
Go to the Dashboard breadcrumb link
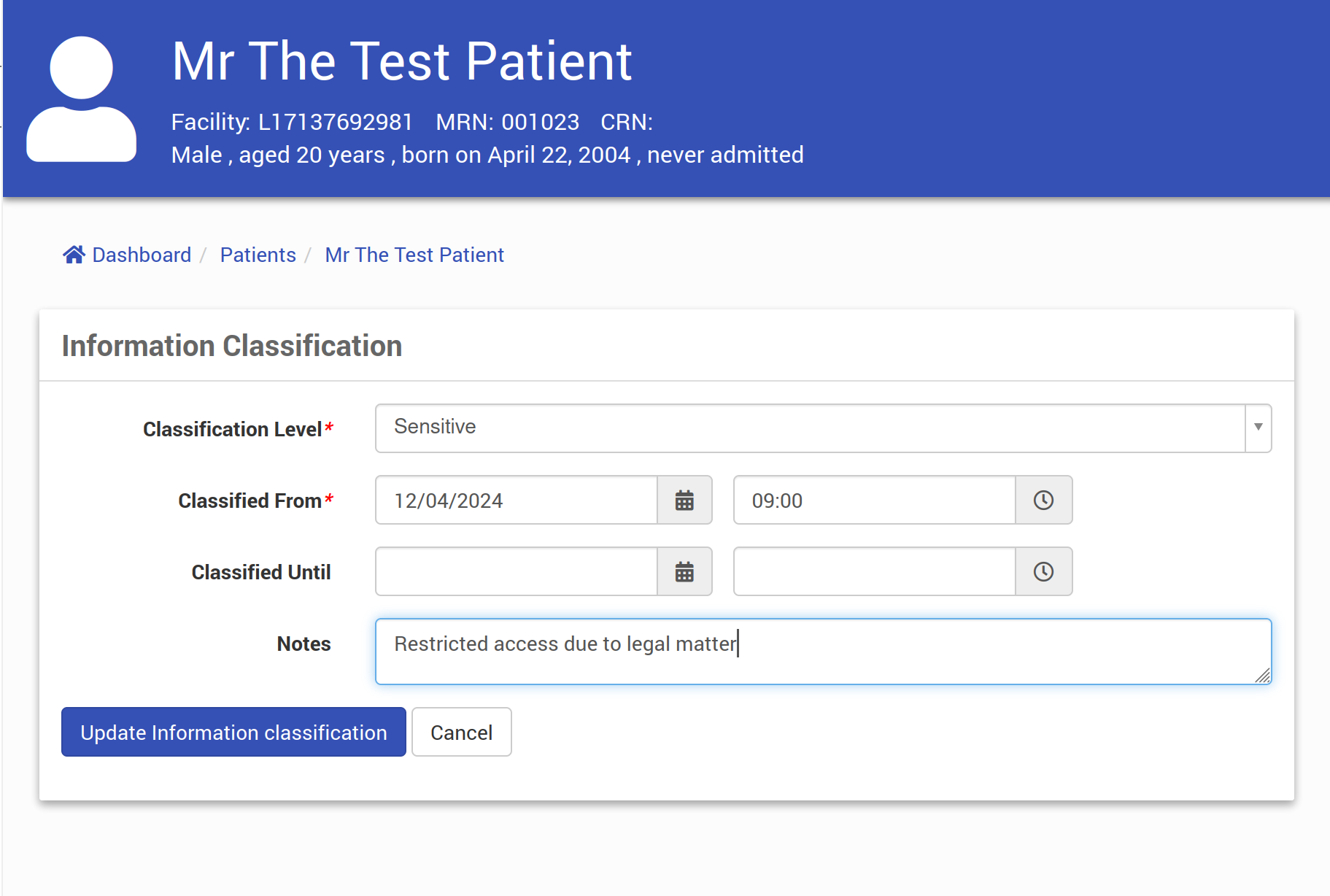point(142,255)
